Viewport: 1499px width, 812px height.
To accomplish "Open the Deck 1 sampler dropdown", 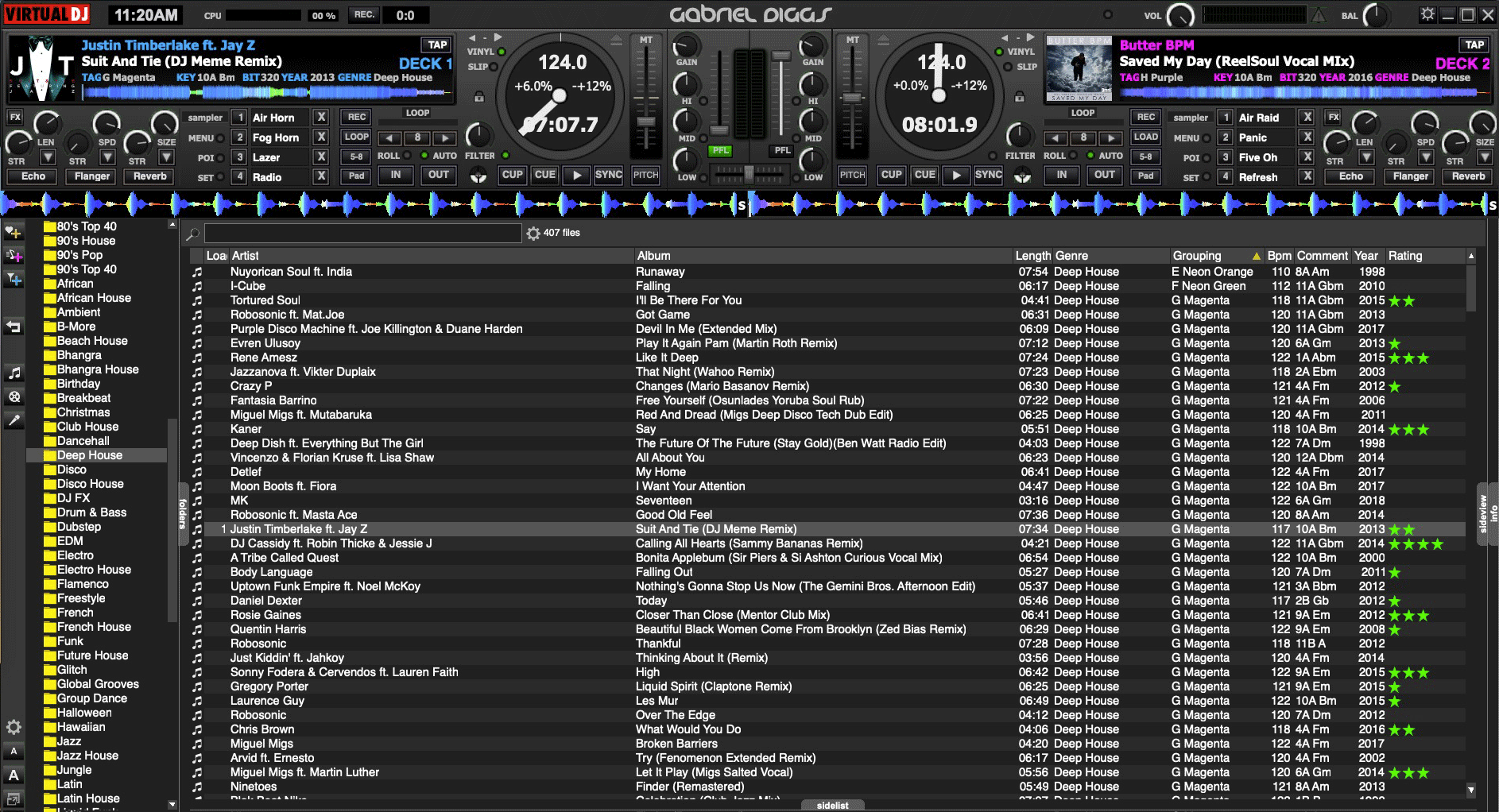I will click(205, 118).
